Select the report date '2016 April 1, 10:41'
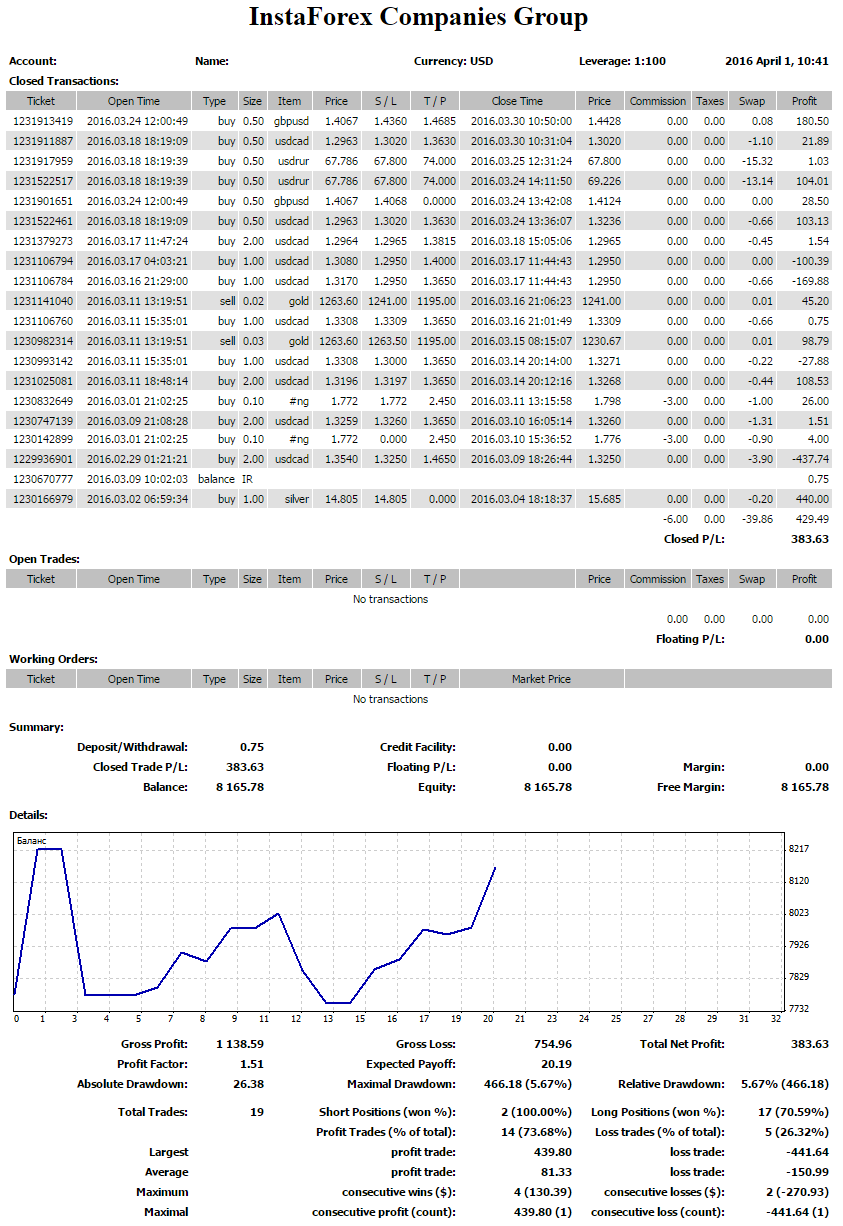This screenshot has width=843, height=1226. click(777, 61)
